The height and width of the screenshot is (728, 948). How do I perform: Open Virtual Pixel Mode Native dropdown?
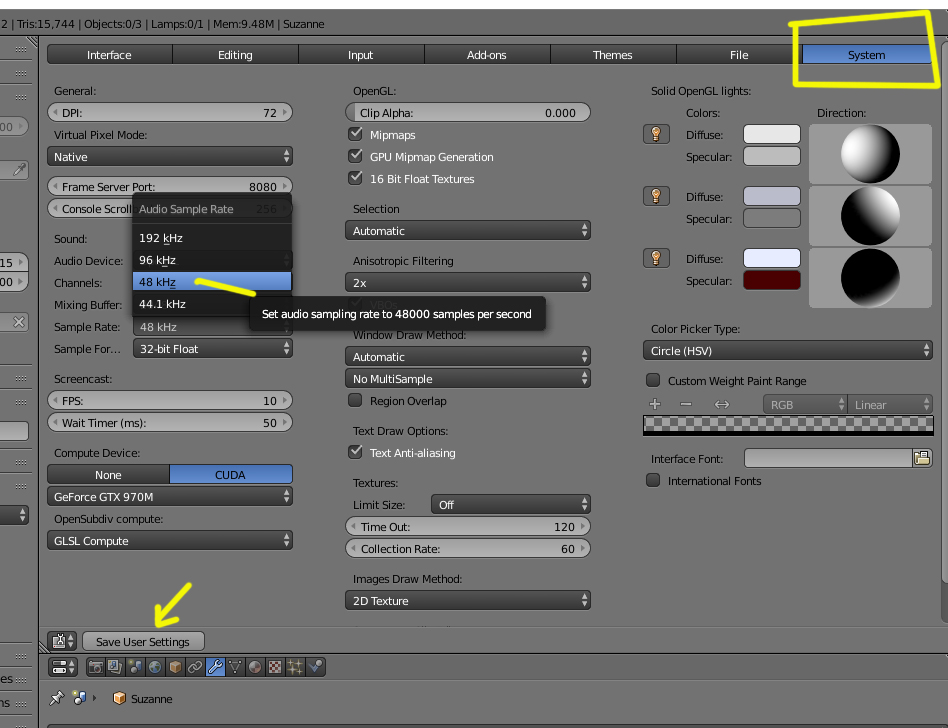170,157
